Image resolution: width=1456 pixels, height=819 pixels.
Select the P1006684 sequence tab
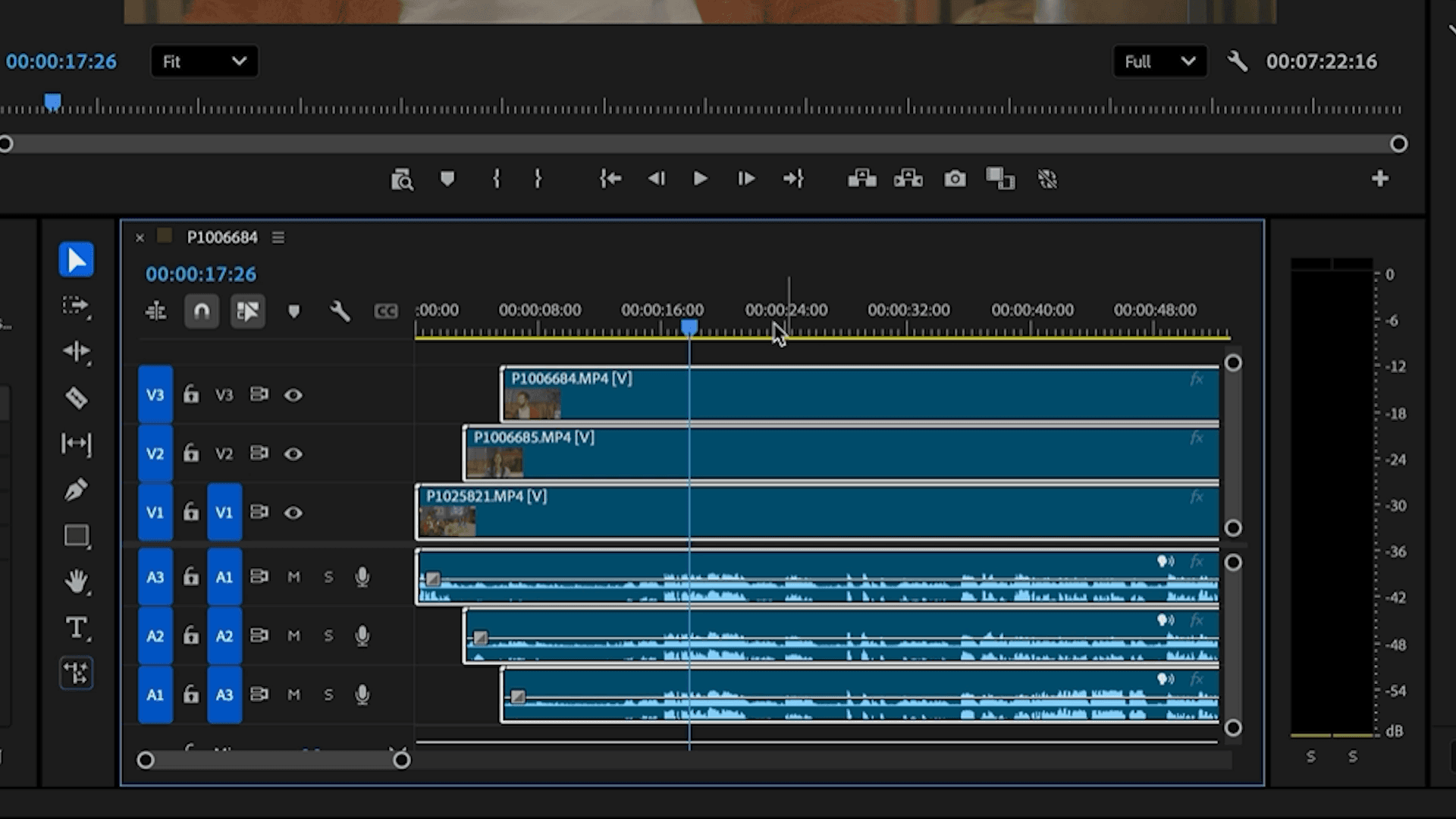221,237
